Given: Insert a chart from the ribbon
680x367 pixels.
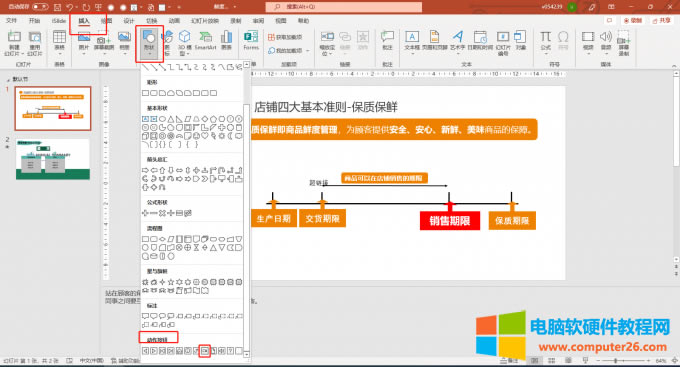Looking at the screenshot, I should coord(226,41).
